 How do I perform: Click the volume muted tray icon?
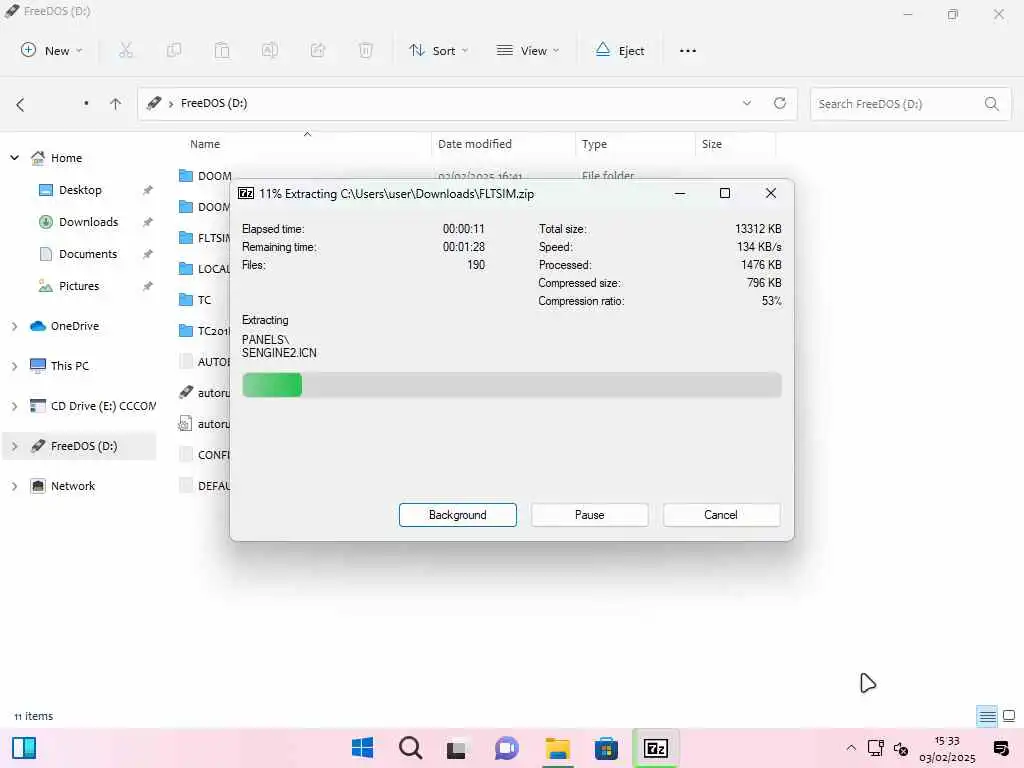tap(901, 748)
